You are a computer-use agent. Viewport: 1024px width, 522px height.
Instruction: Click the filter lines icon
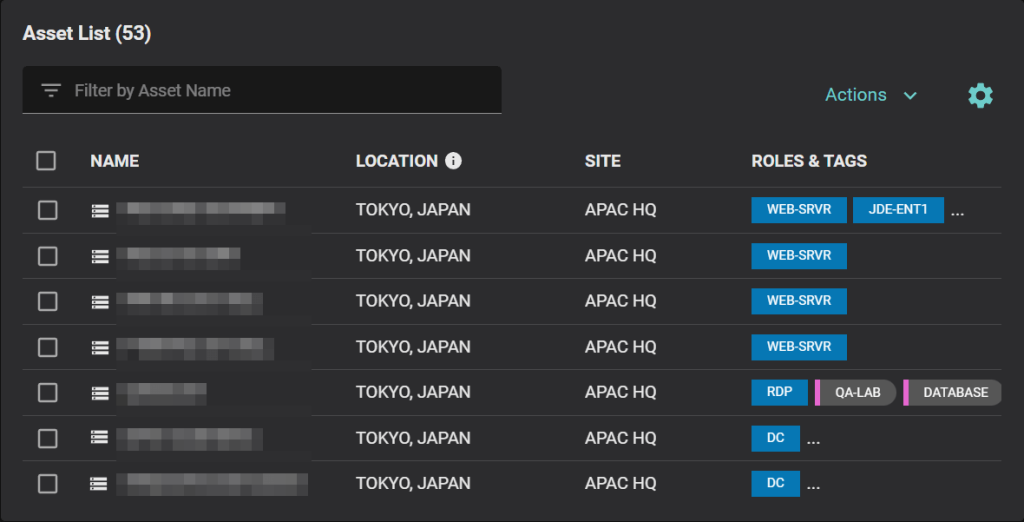[x=51, y=91]
